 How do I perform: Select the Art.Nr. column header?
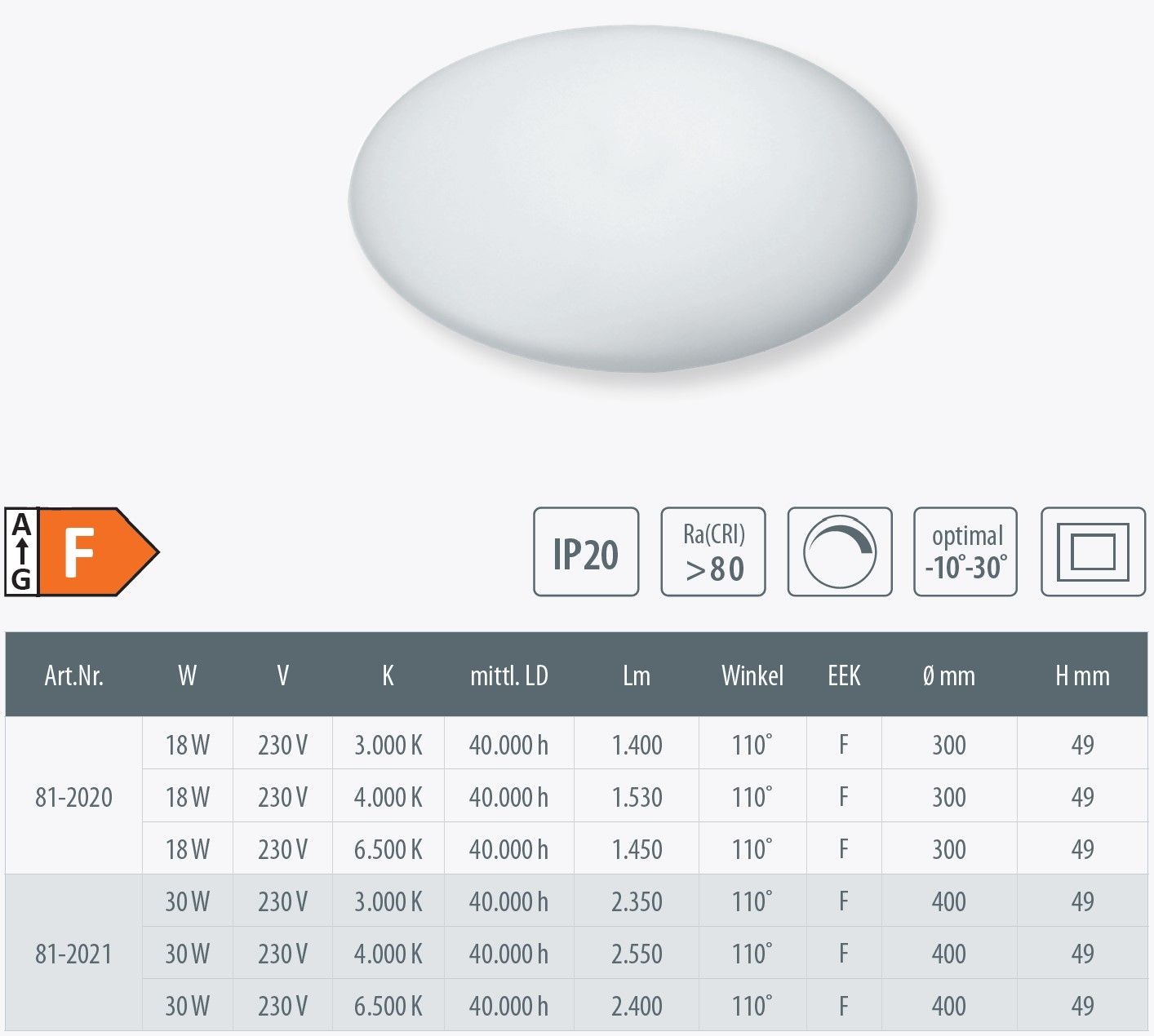pyautogui.click(x=74, y=675)
